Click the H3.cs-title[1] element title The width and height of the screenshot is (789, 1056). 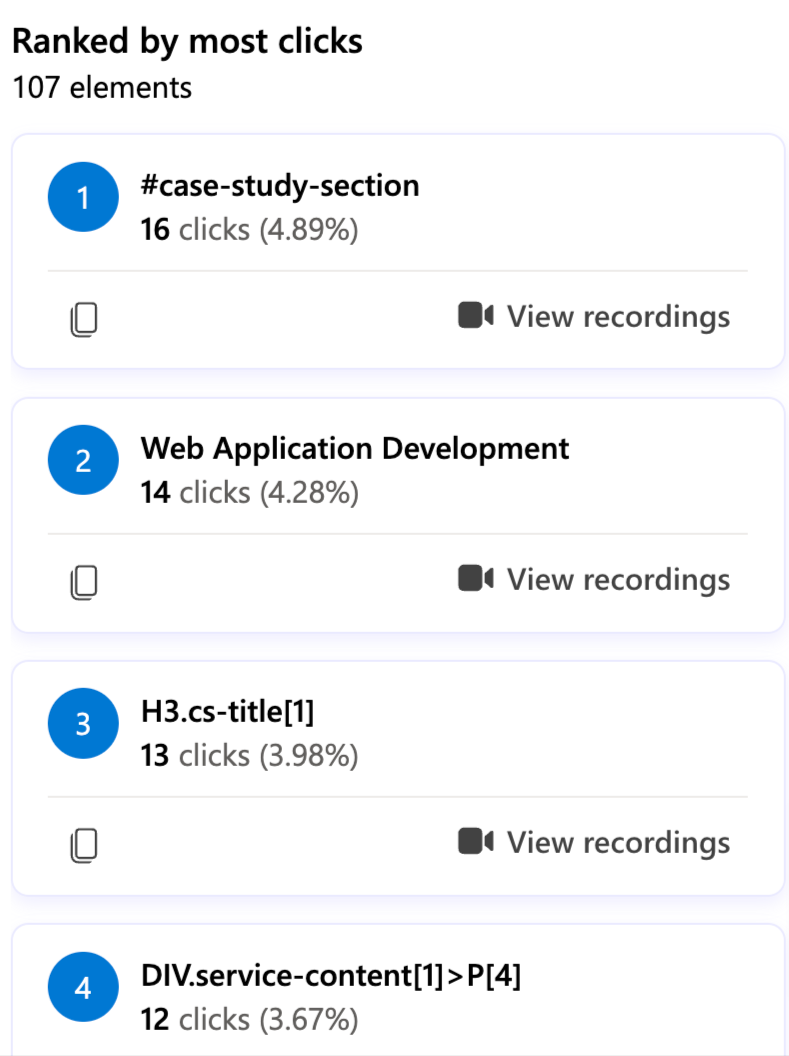[x=228, y=711]
